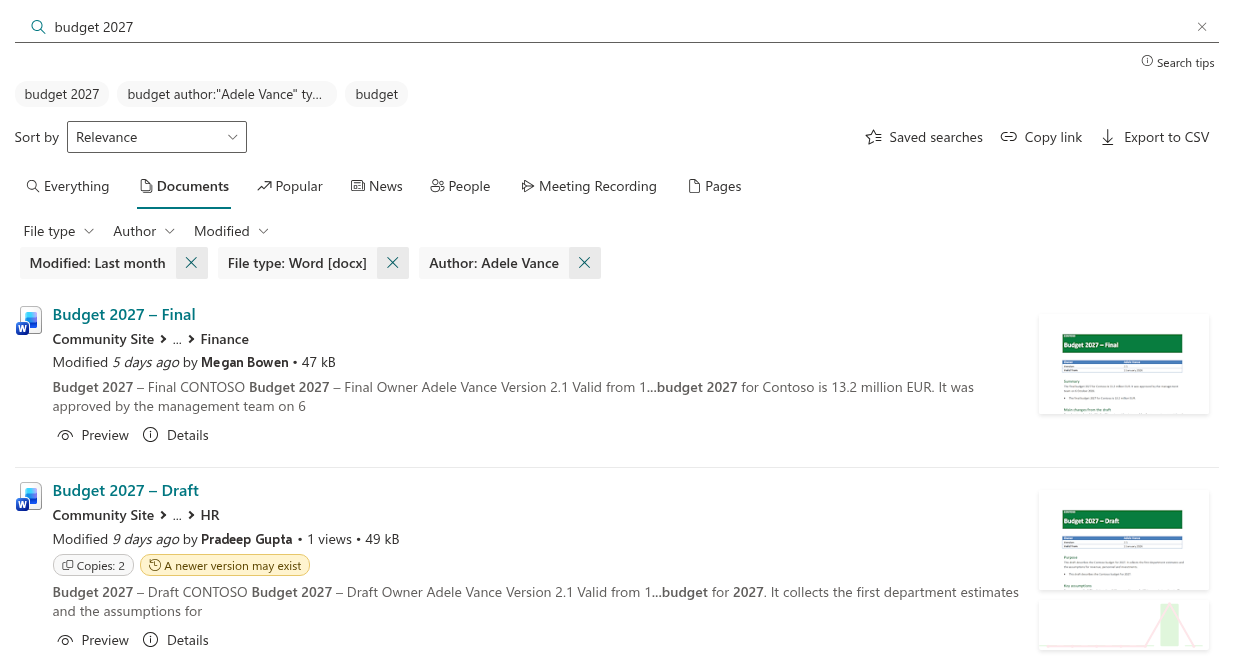
Task: Click the '1 views' text on Draft result
Action: (x=329, y=539)
